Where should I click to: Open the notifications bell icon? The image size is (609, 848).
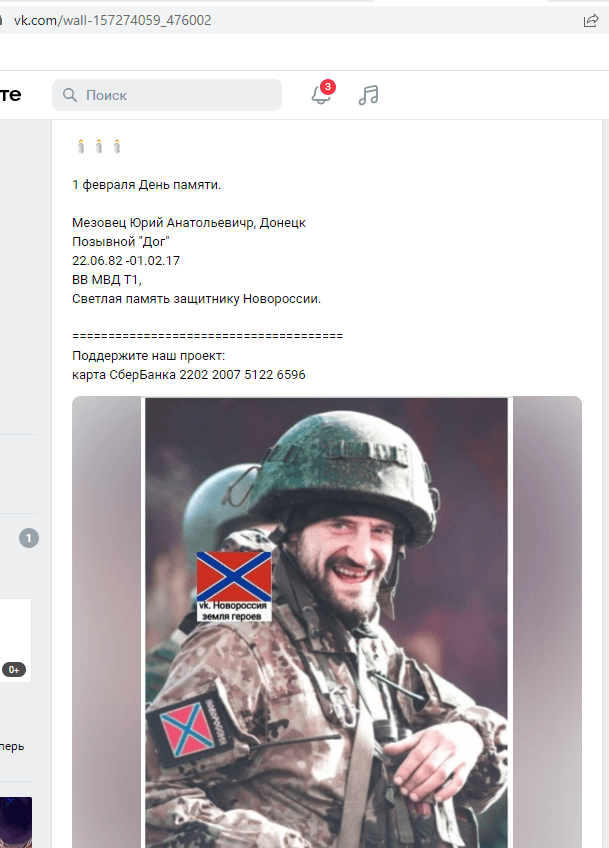point(320,96)
